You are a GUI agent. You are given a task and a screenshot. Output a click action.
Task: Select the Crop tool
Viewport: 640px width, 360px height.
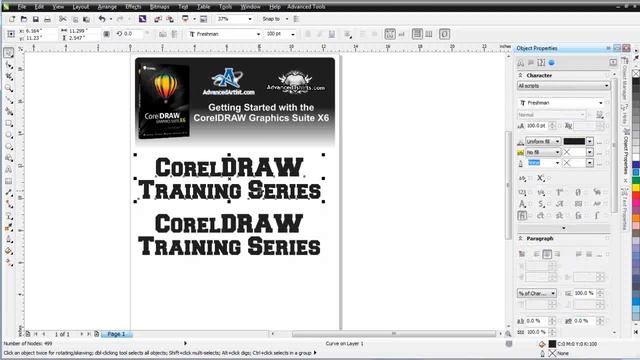click(x=9, y=76)
